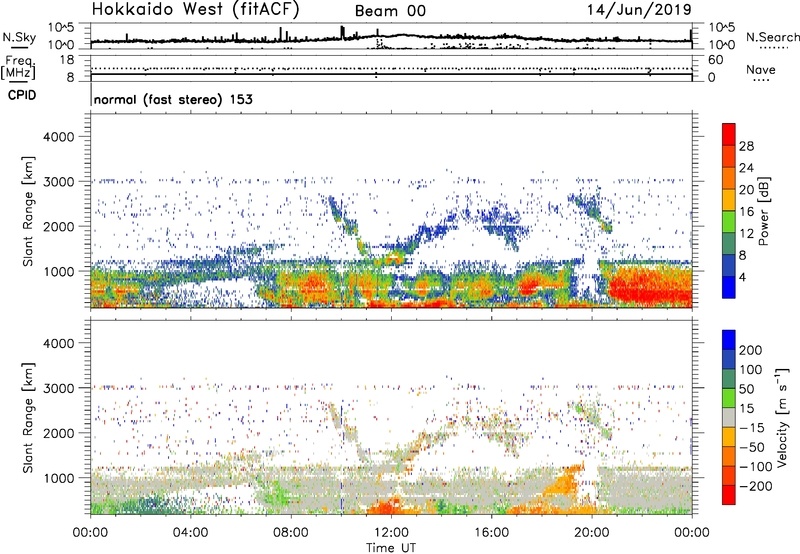Click the '10^5' label on the N.Search axis
Viewport: 800px width, 554px height.
click(x=722, y=27)
